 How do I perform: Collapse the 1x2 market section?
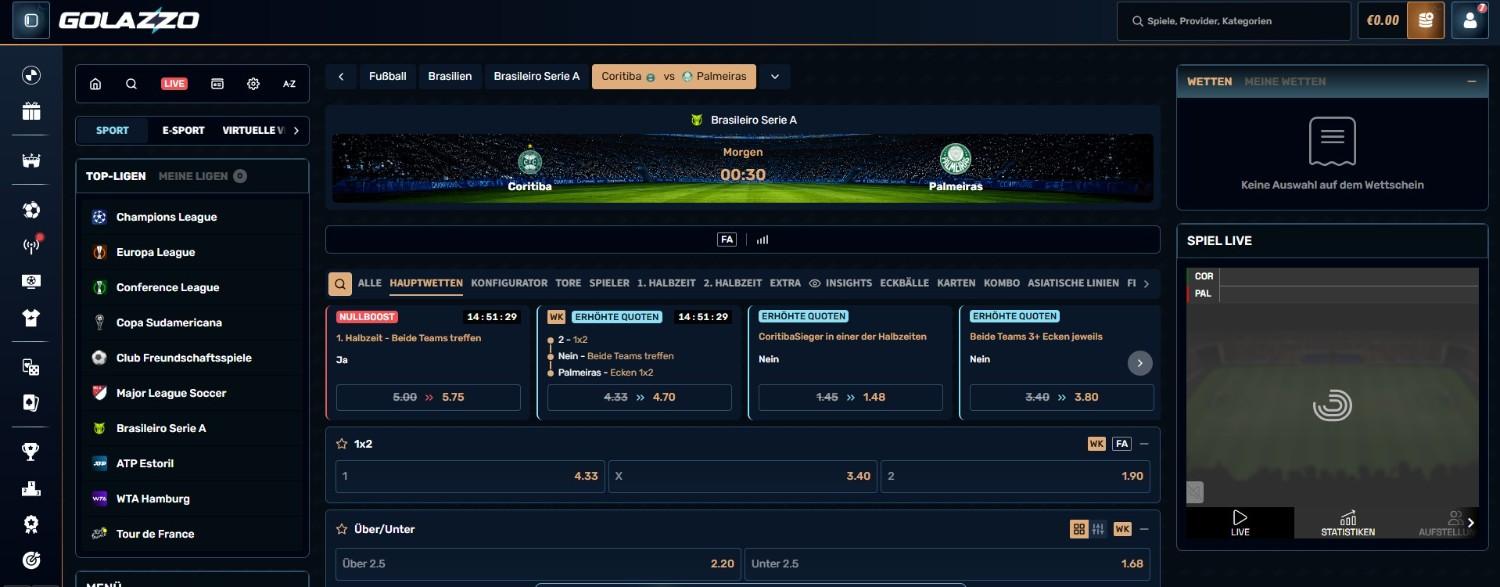(x=1144, y=444)
